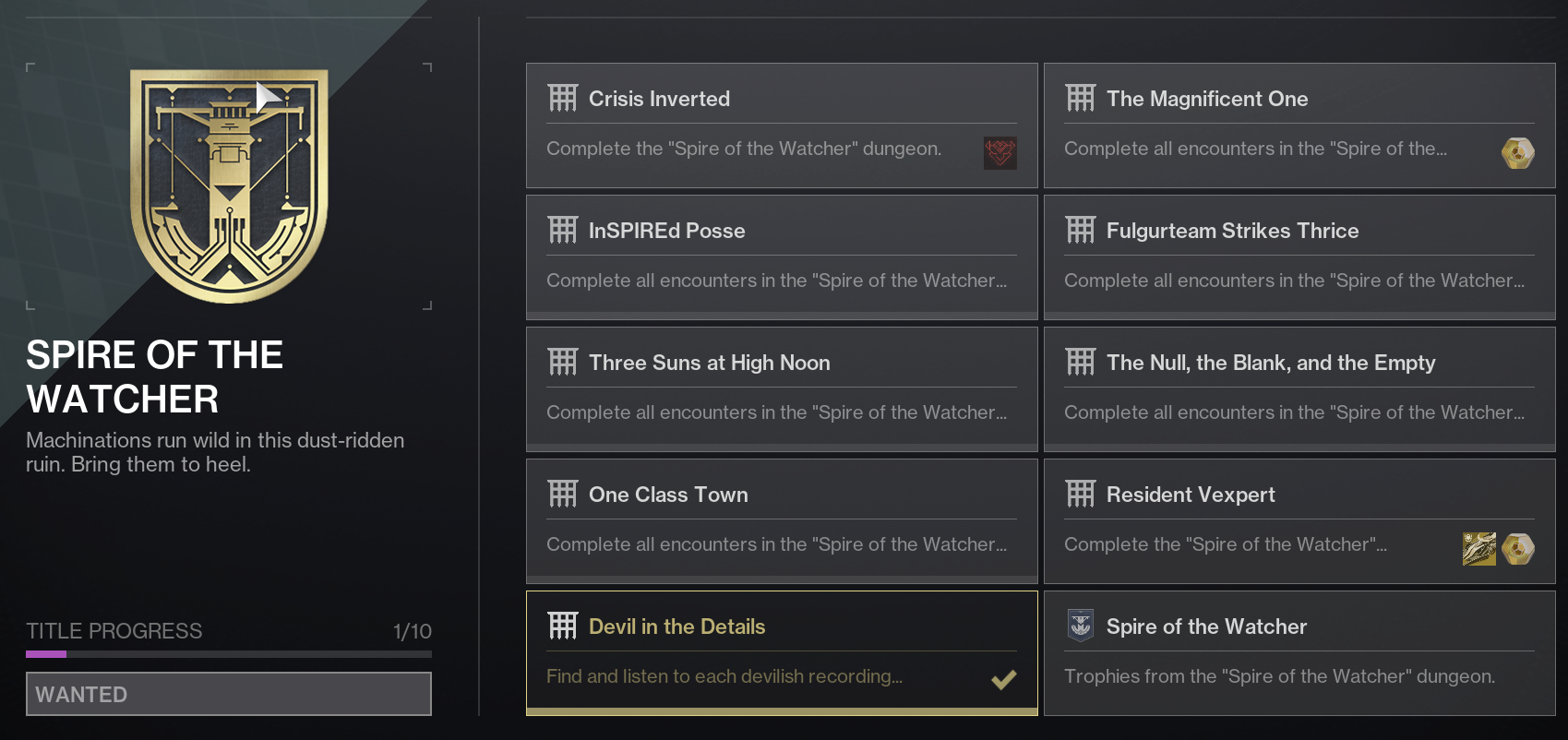Click the gate icon beside Devil in the Details
This screenshot has width=1568, height=740.
tap(562, 626)
